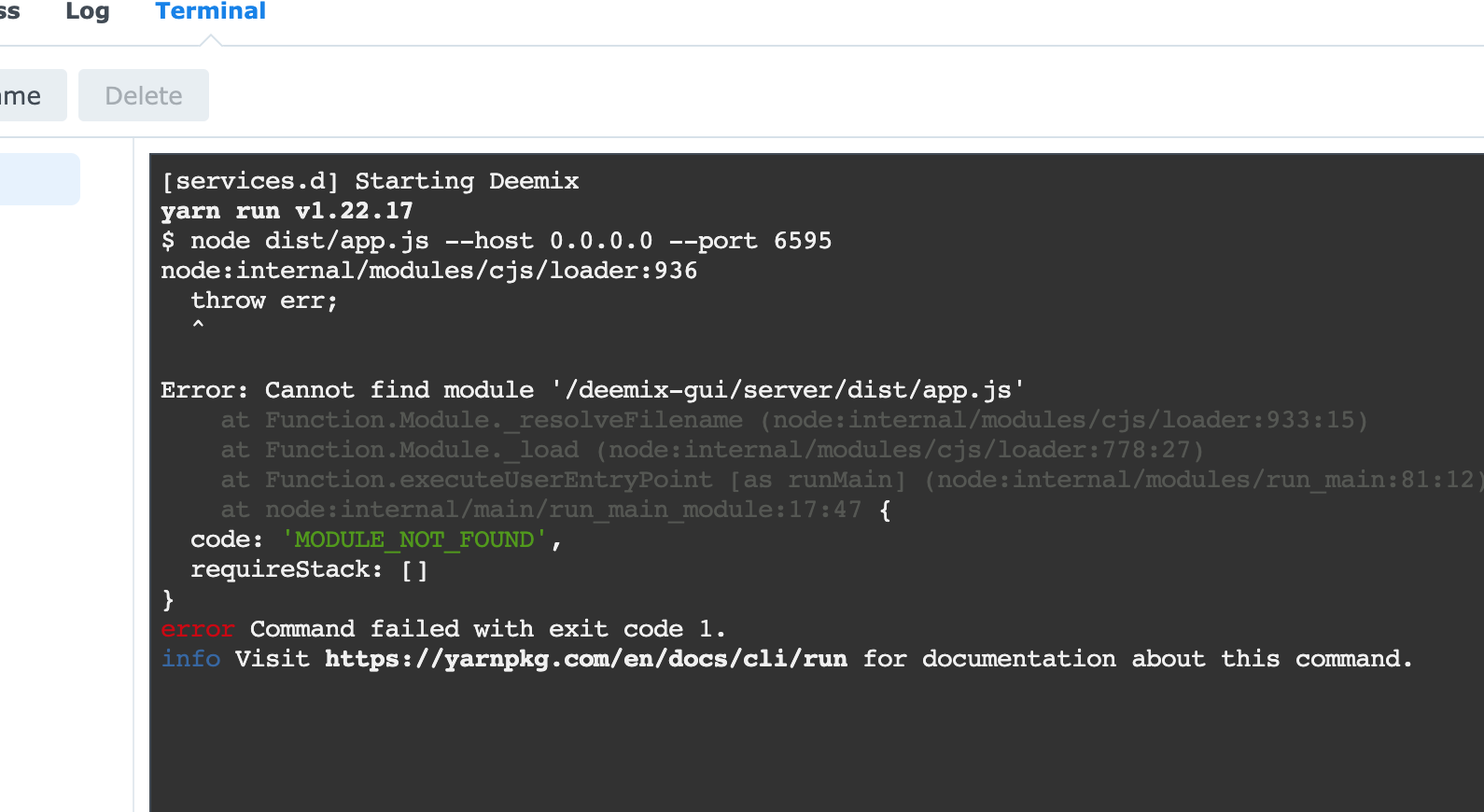Image resolution: width=1484 pixels, height=812 pixels.
Task: Open the Log tab
Action: 88,12
